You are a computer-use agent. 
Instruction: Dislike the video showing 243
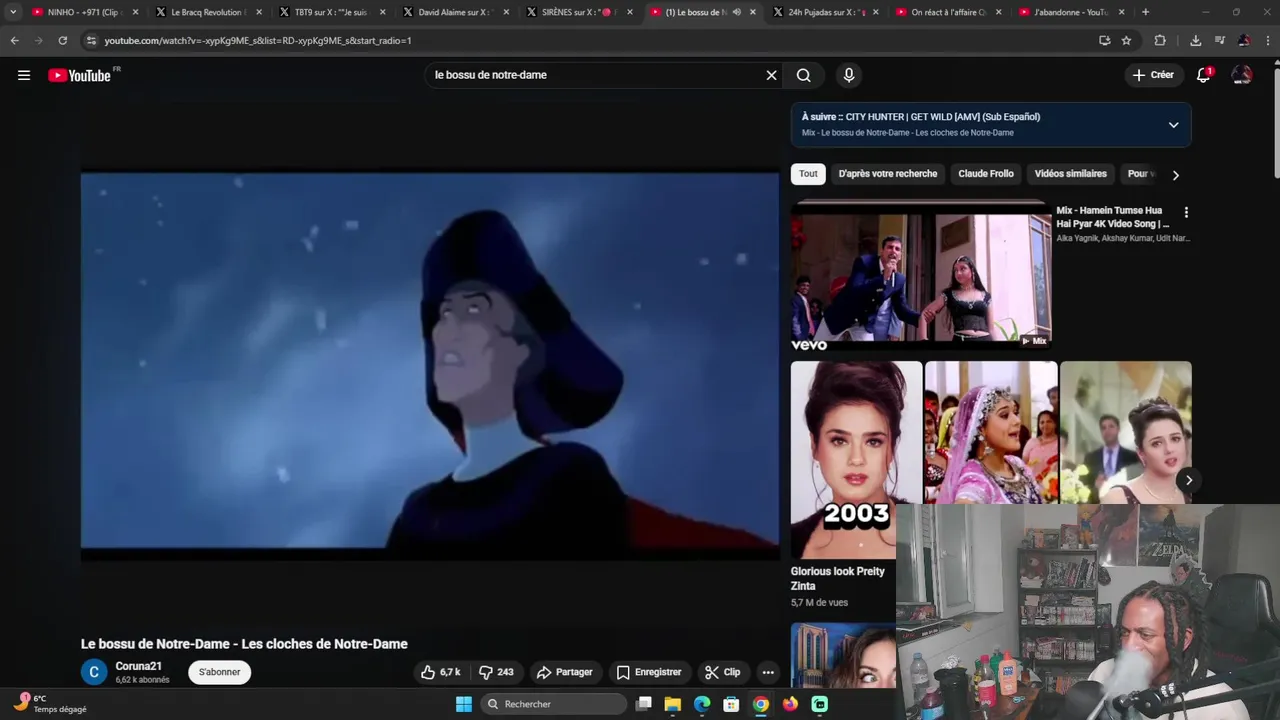click(x=496, y=672)
